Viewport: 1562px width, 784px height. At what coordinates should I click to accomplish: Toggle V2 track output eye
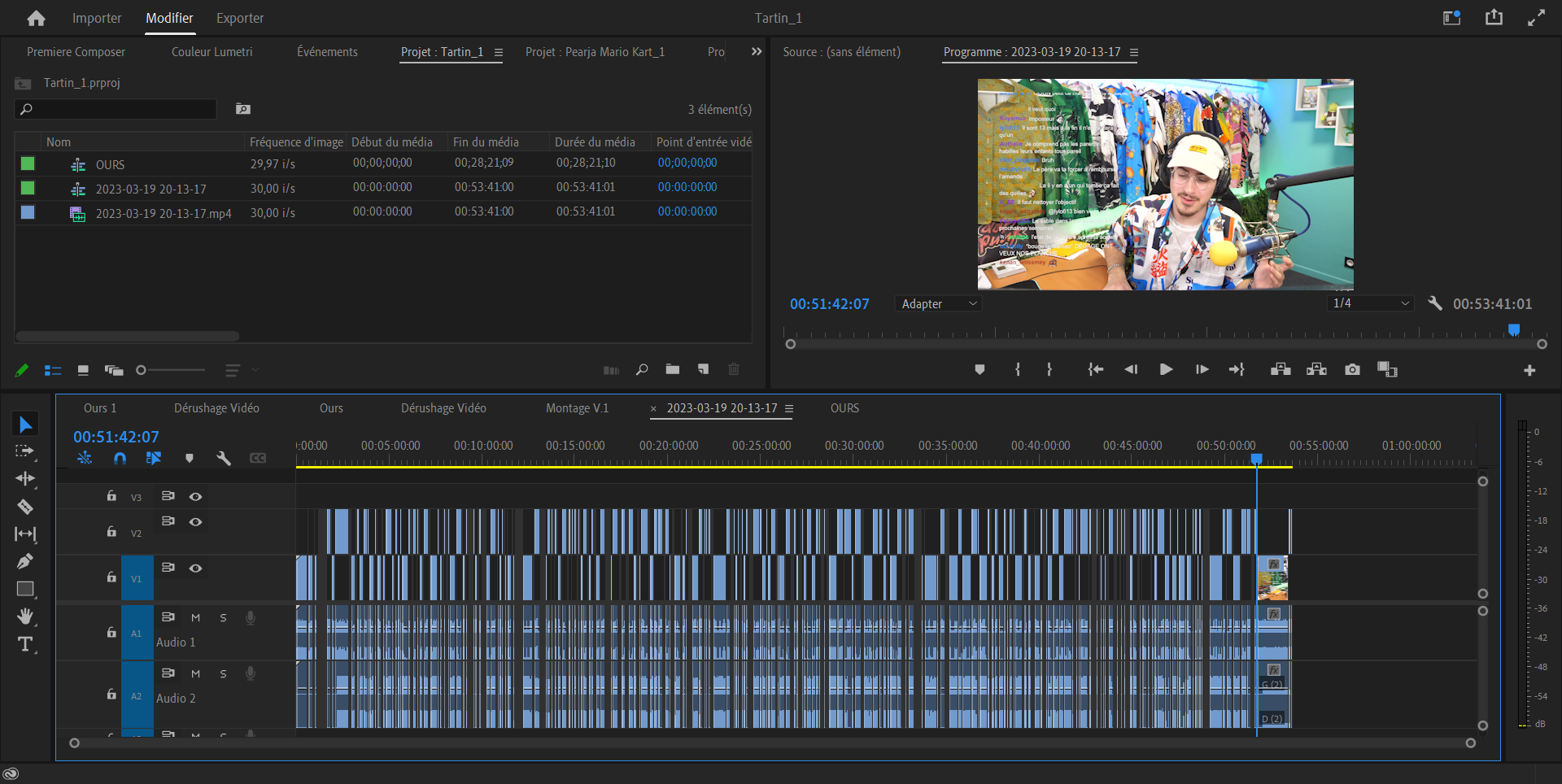point(195,521)
